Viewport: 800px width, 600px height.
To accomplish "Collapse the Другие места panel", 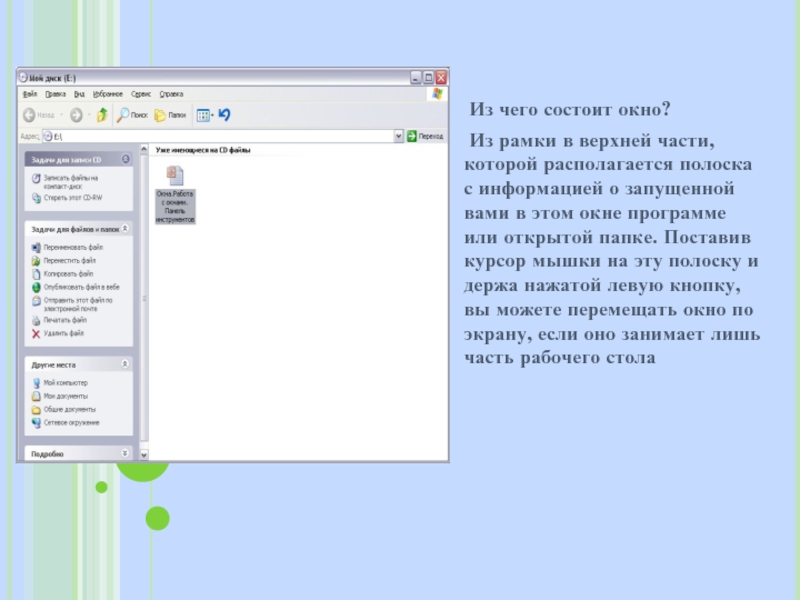I will click(x=125, y=365).
